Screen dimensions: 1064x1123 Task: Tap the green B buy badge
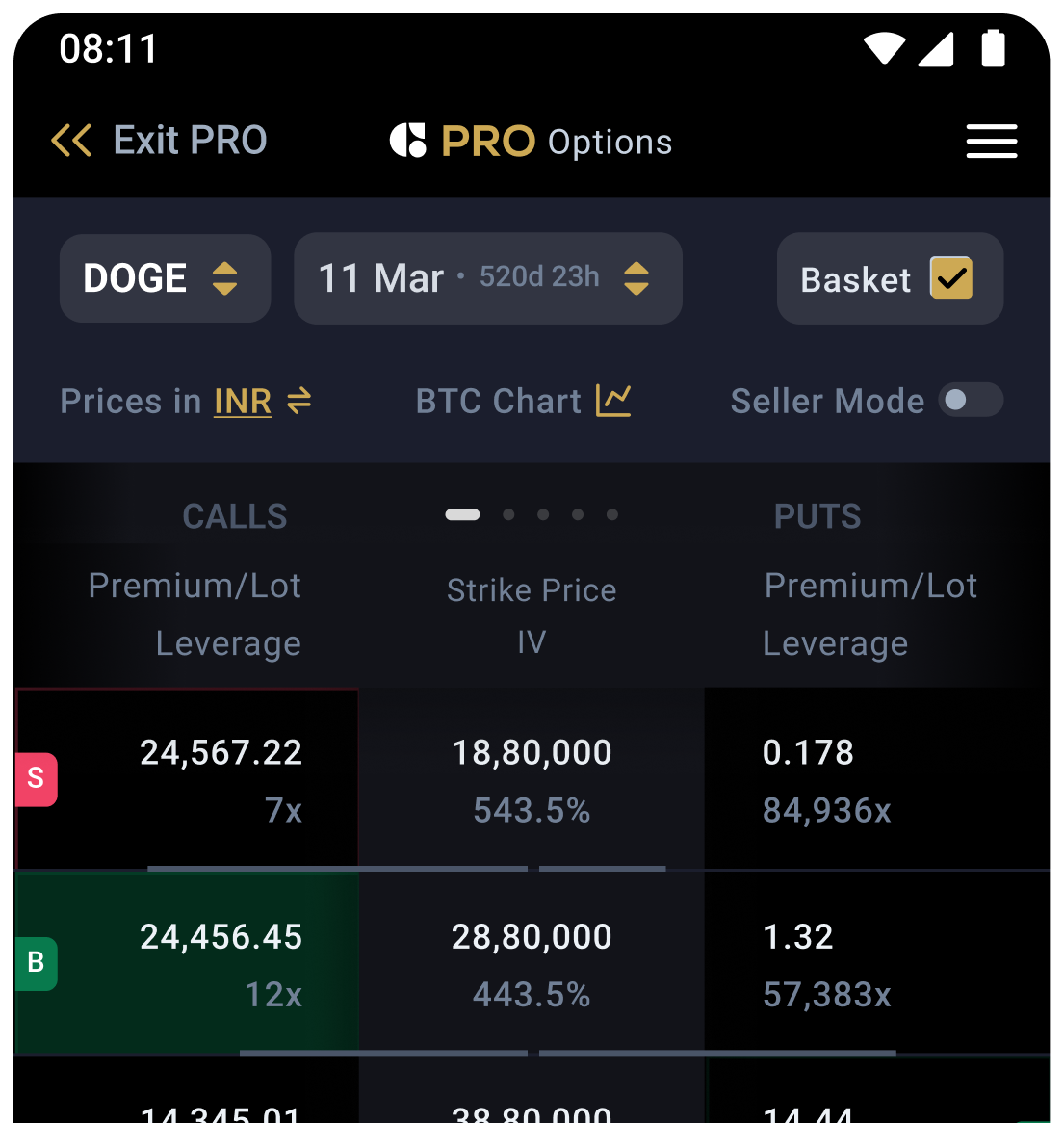36,962
